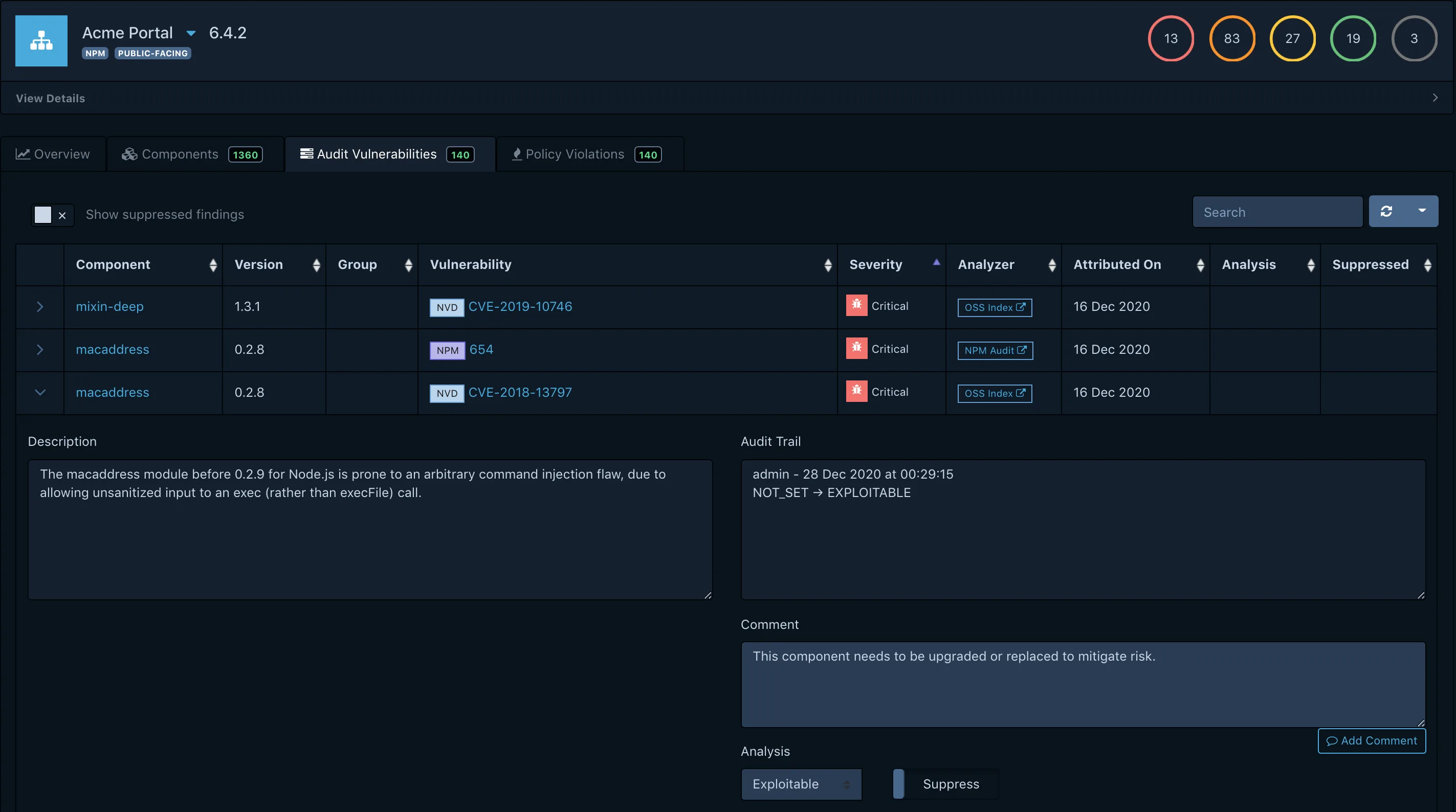Click the Policy Violations flame icon

point(517,154)
